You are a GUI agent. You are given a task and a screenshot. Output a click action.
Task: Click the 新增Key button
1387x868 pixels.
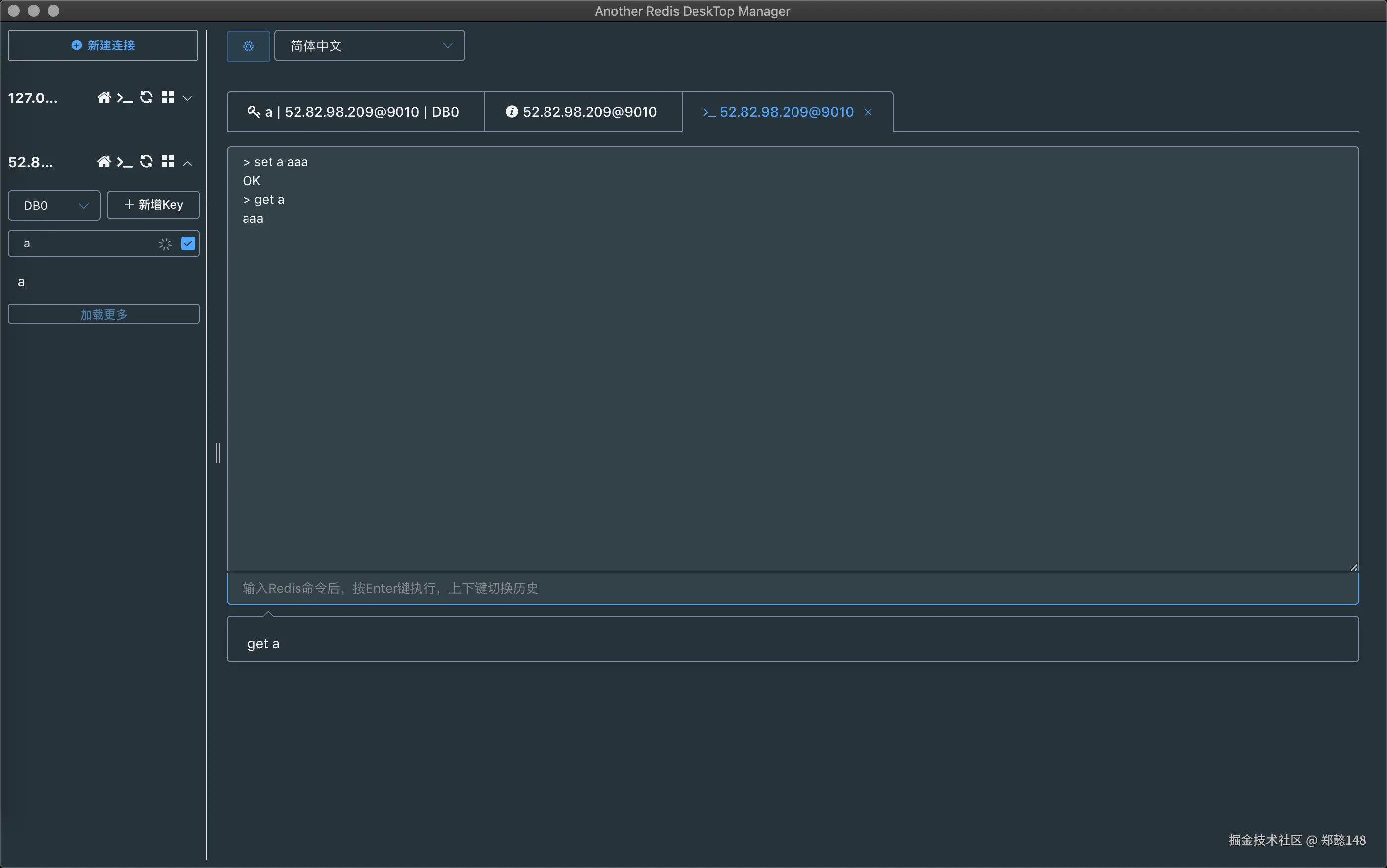[153, 205]
